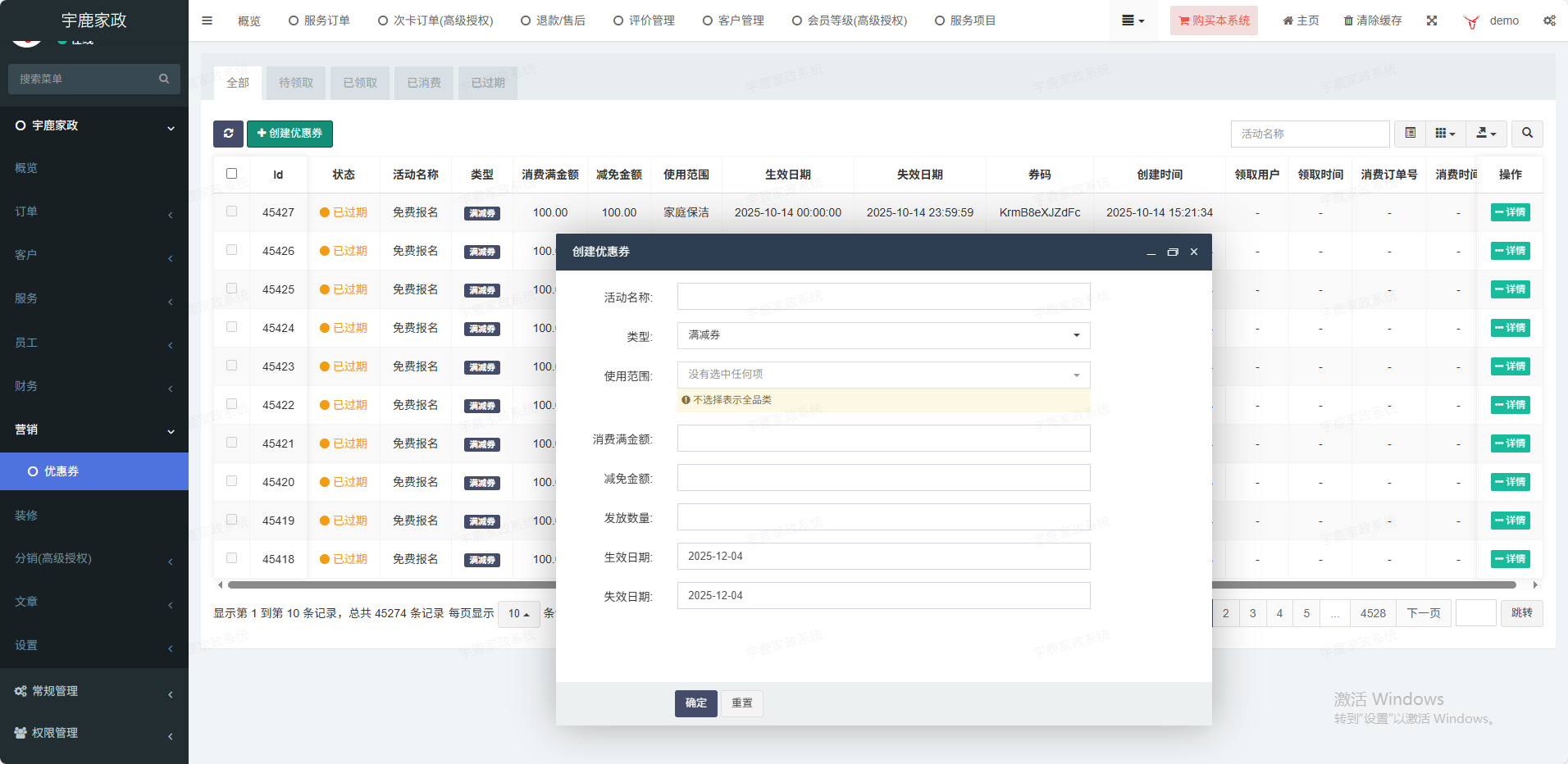Click the fullscreen icon in top bar
Screen dimensions: 1568x764
(x=1432, y=20)
